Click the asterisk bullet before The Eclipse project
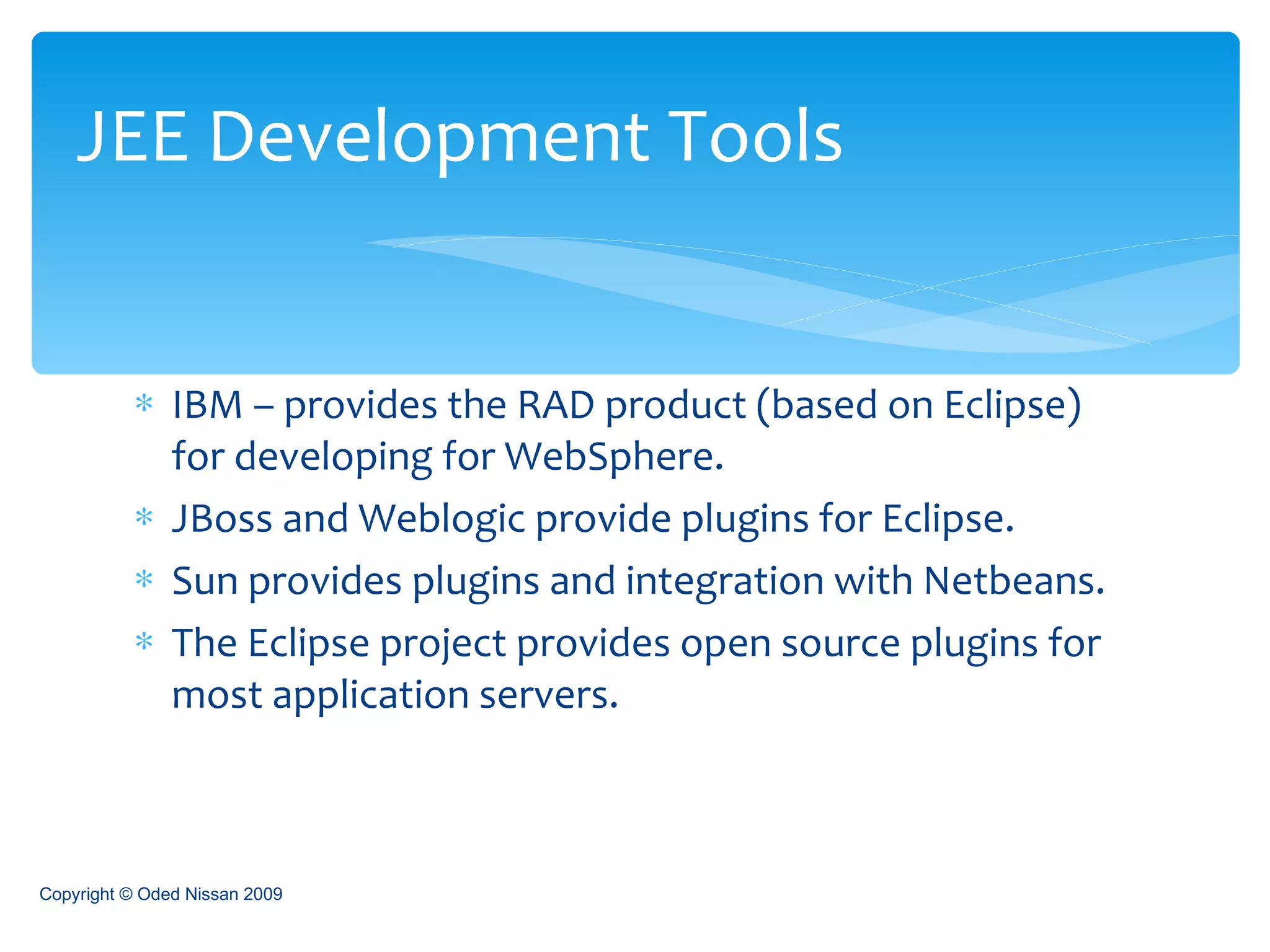Image resolution: width=1270 pixels, height=952 pixels. pos(144,641)
